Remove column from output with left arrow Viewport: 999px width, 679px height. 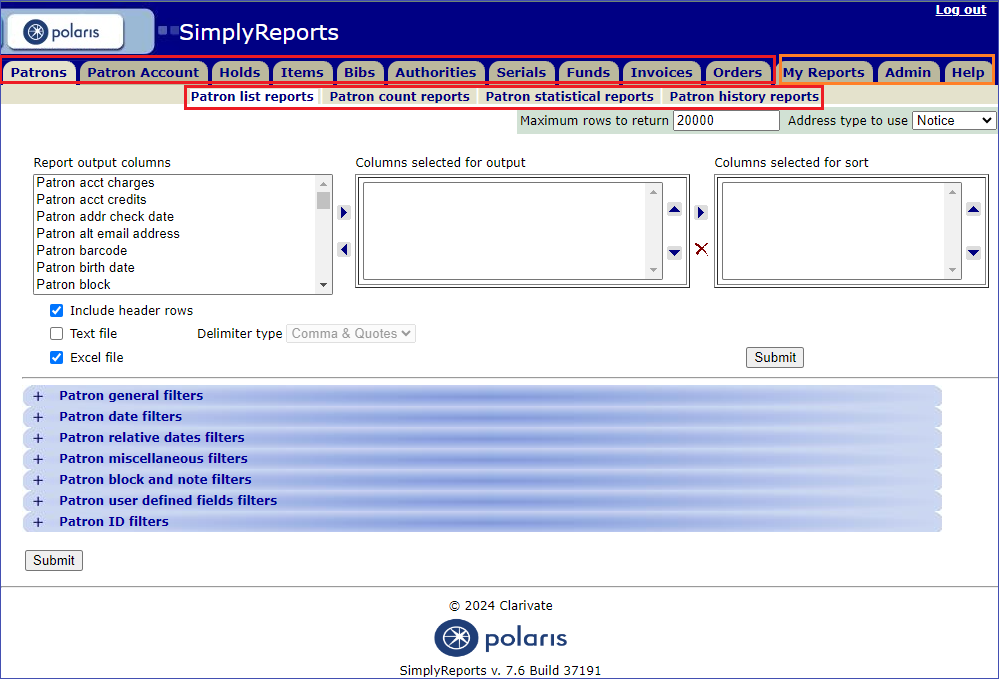point(344,249)
